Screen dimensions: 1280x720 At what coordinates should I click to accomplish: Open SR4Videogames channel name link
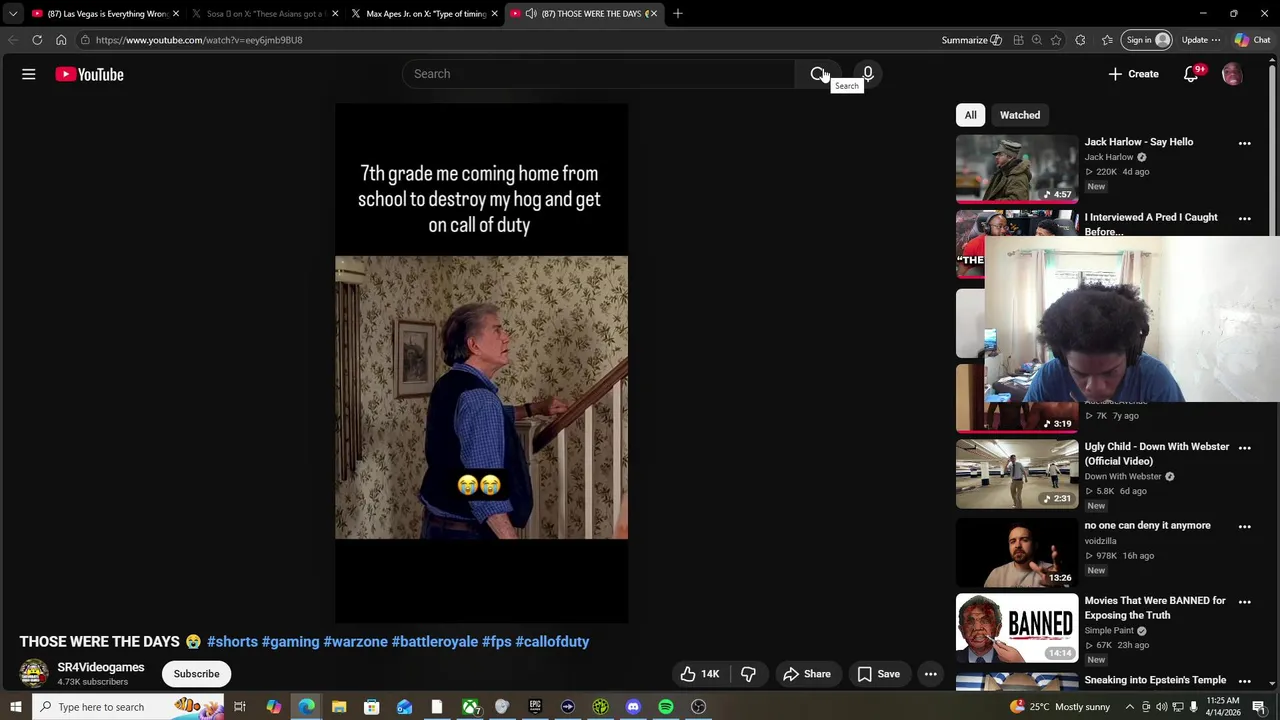pyautogui.click(x=101, y=667)
